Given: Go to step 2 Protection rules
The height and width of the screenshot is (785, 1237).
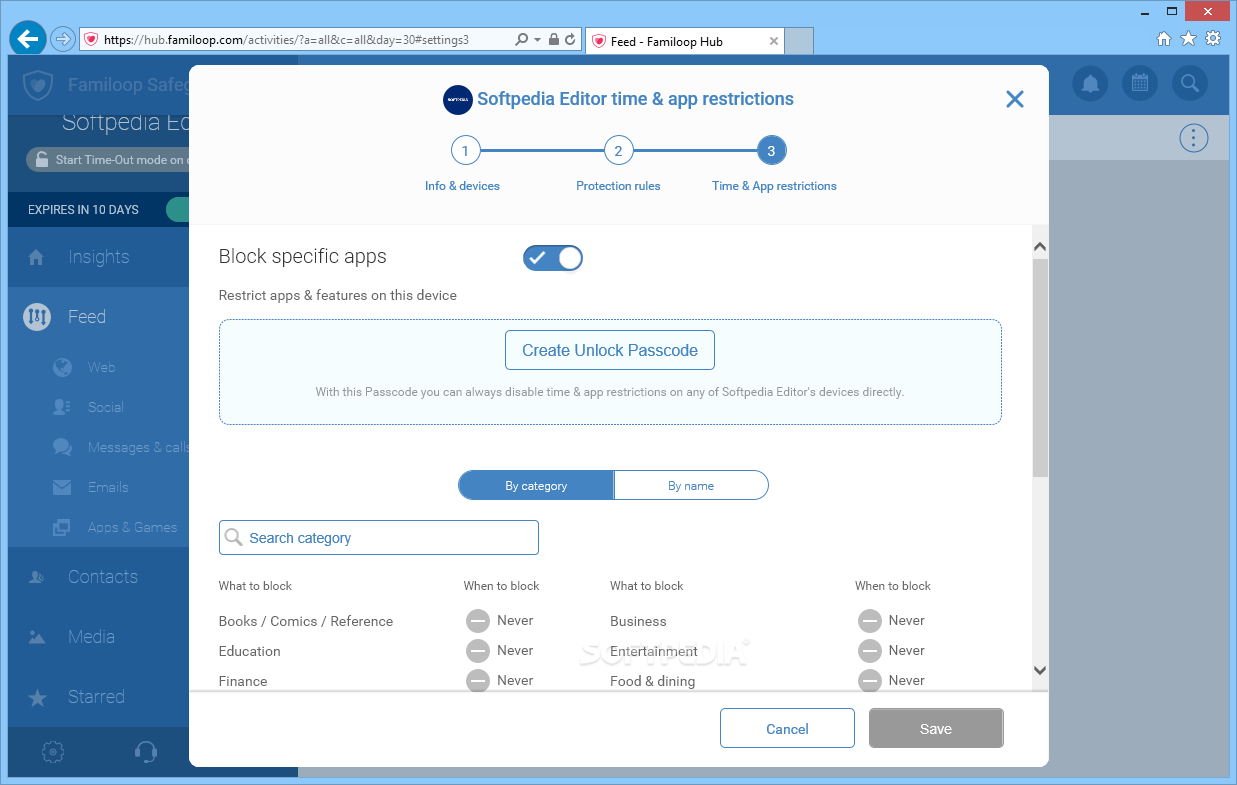Looking at the screenshot, I should point(618,151).
